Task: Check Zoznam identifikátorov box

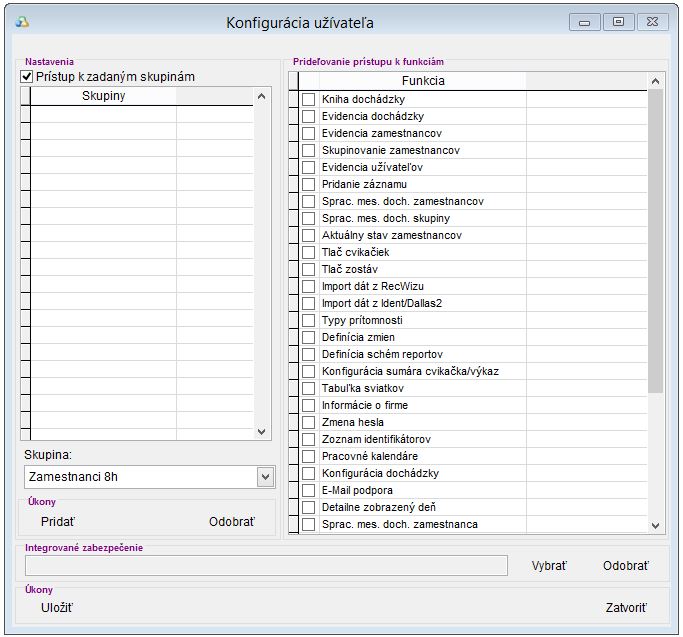Action: [308, 439]
